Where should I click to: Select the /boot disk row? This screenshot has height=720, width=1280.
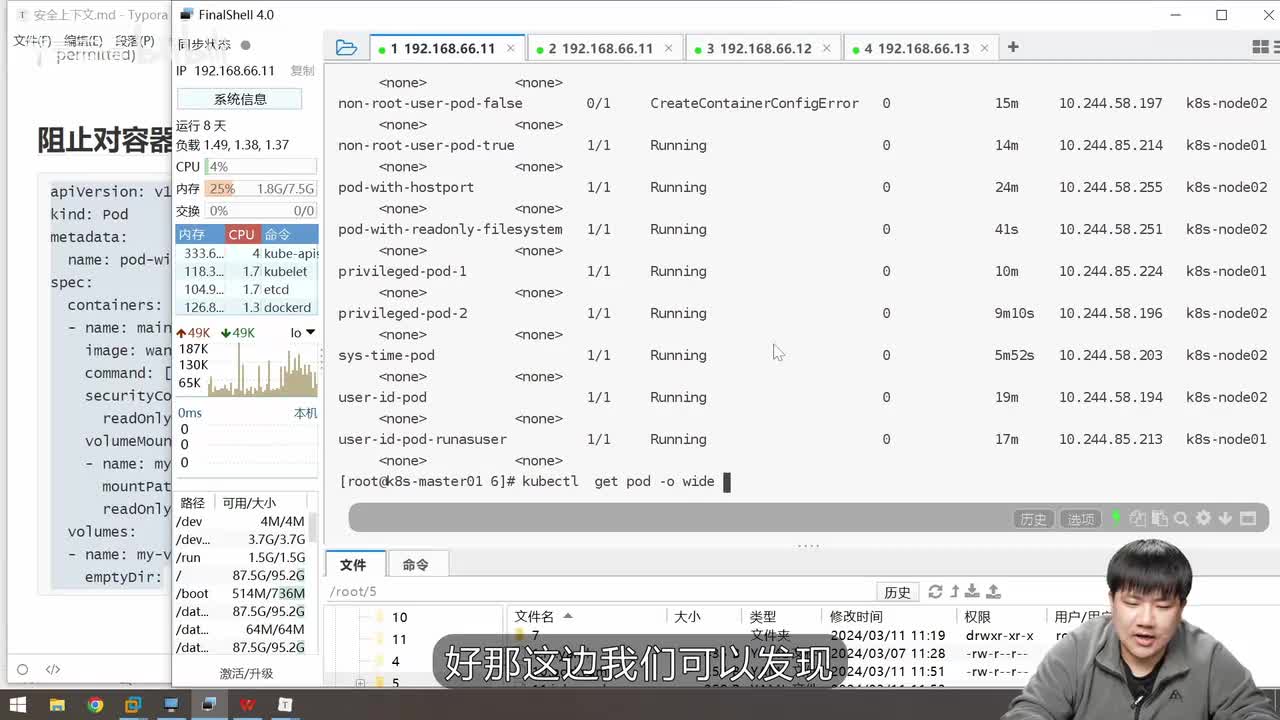pos(241,593)
